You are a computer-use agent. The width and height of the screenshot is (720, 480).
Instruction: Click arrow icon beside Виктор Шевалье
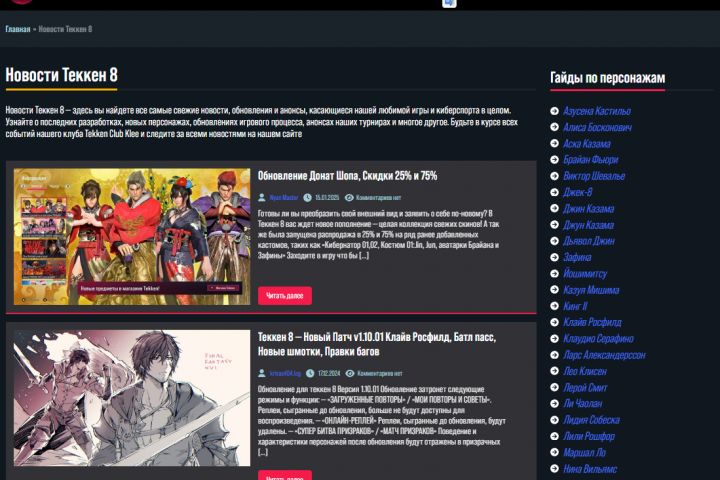pyautogui.click(x=554, y=176)
